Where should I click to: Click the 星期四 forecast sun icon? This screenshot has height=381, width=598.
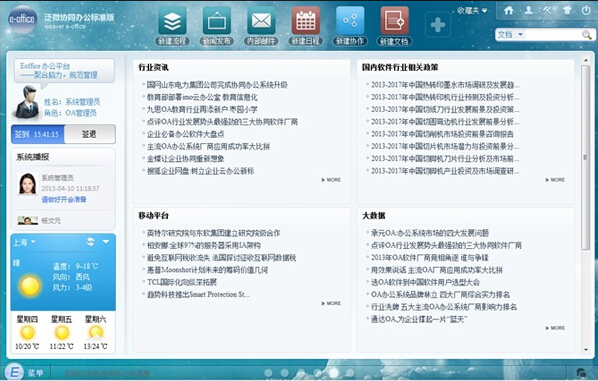click(x=27, y=333)
